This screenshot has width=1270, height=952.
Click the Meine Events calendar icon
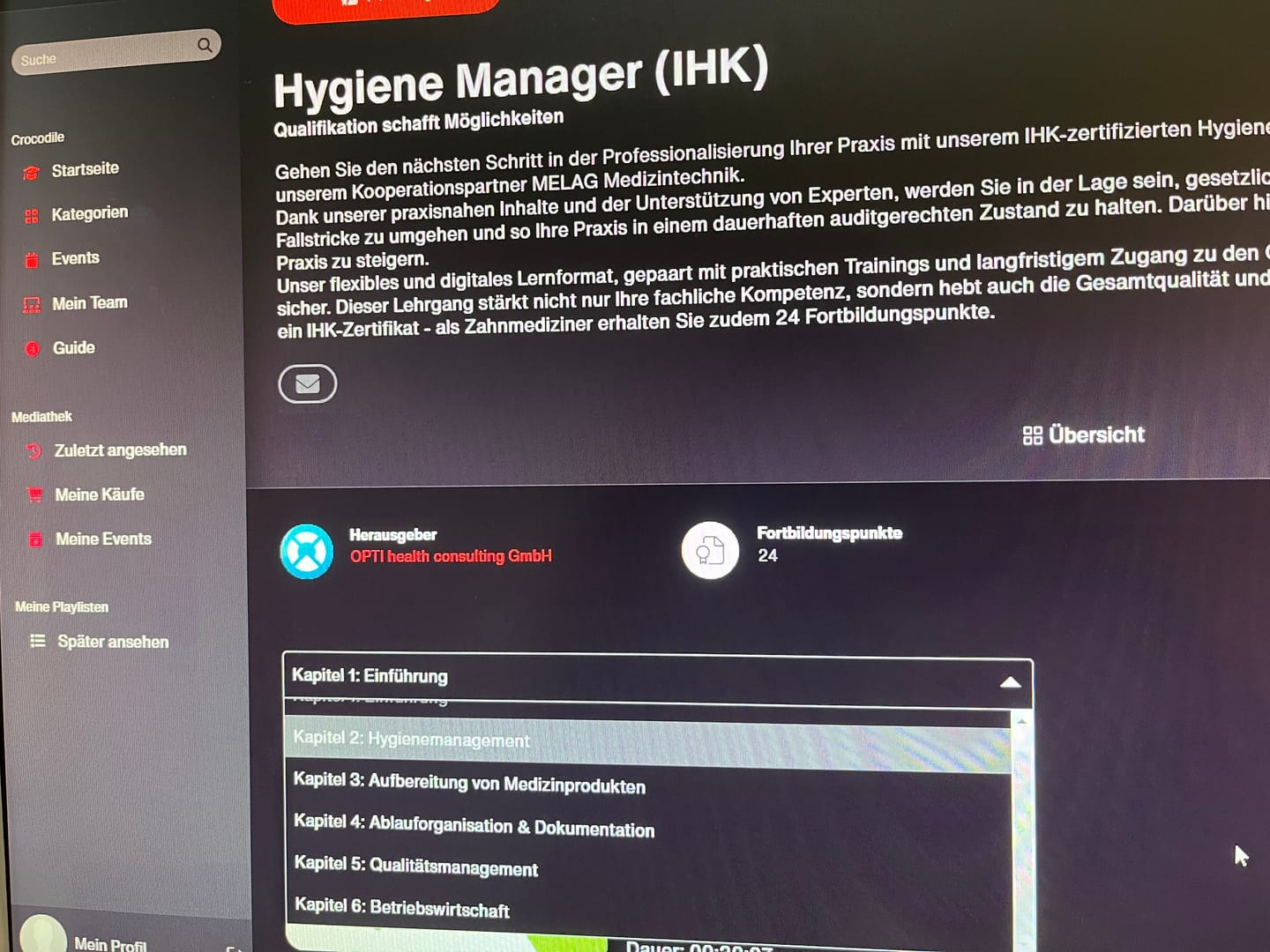(x=36, y=539)
